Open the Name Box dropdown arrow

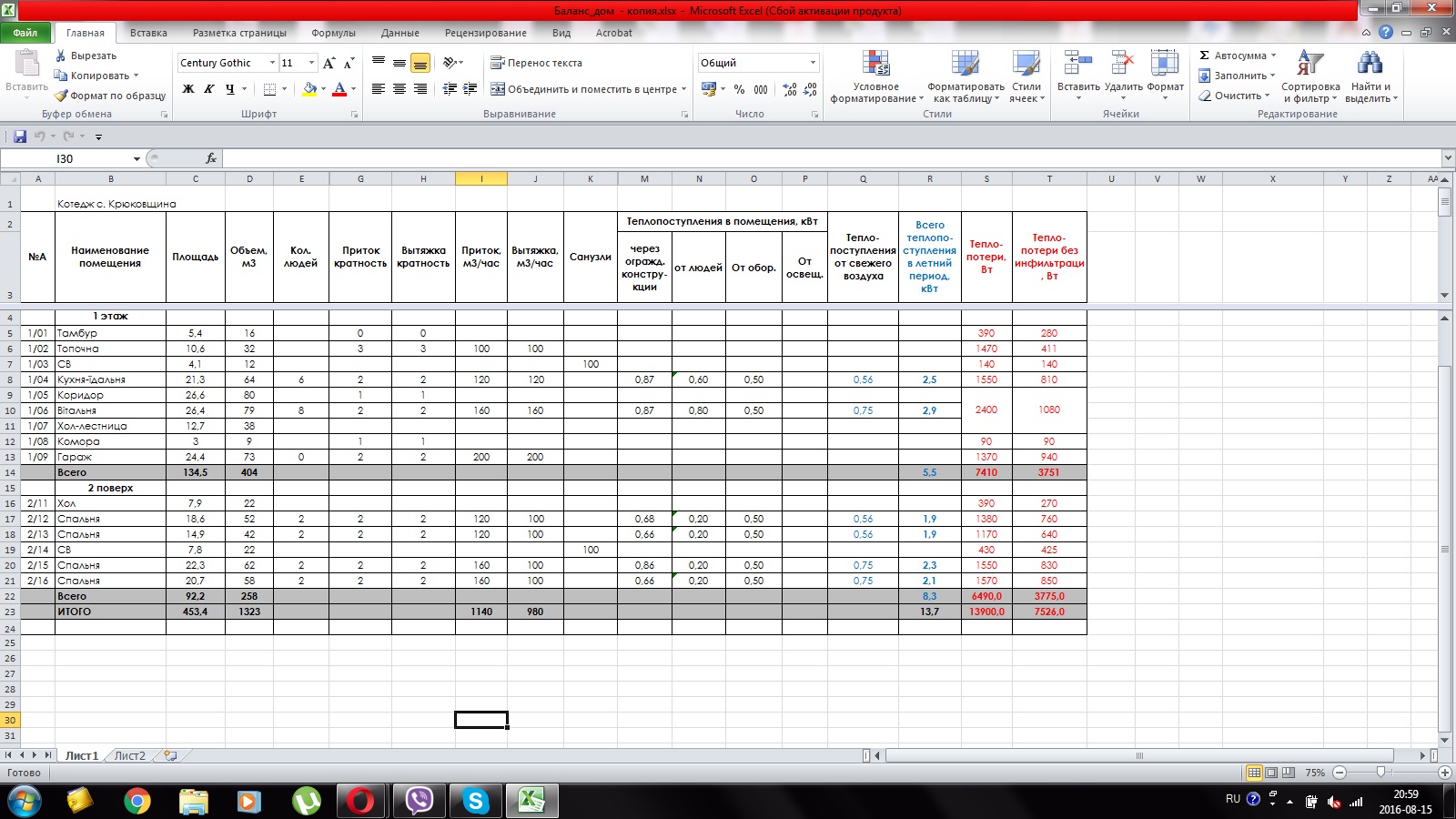point(136,158)
